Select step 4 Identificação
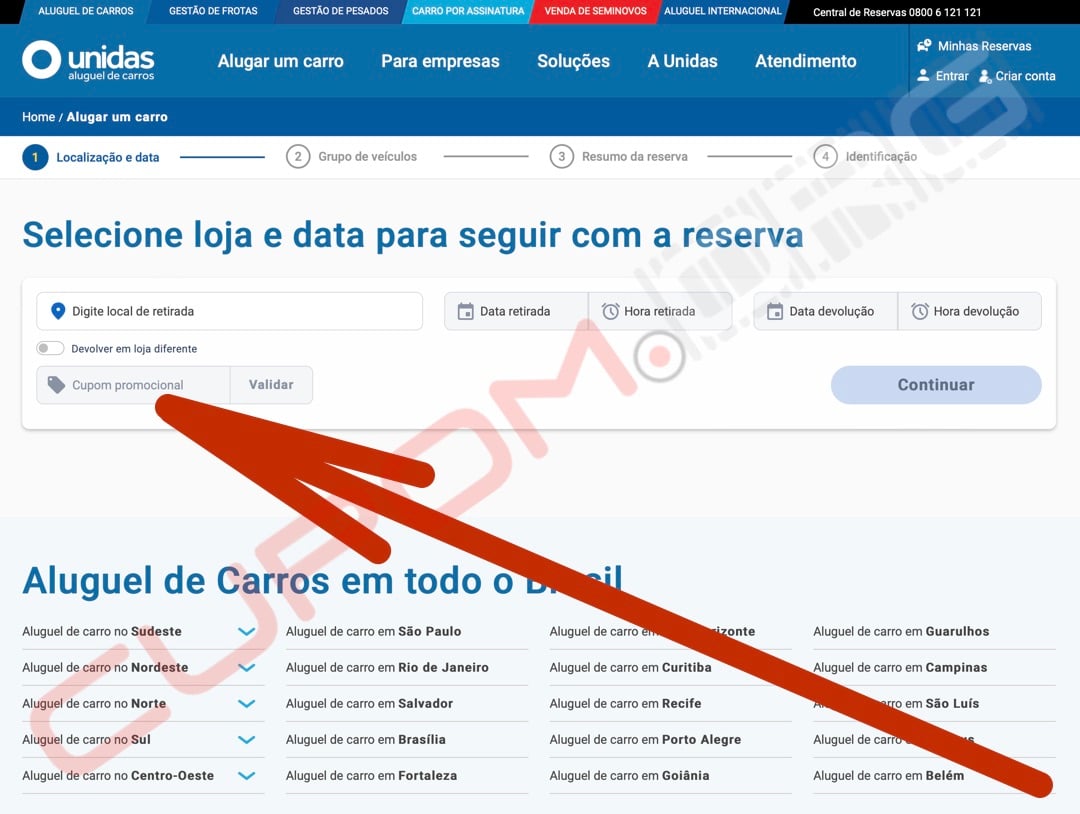The height and width of the screenshot is (814, 1080). pyautogui.click(x=865, y=156)
